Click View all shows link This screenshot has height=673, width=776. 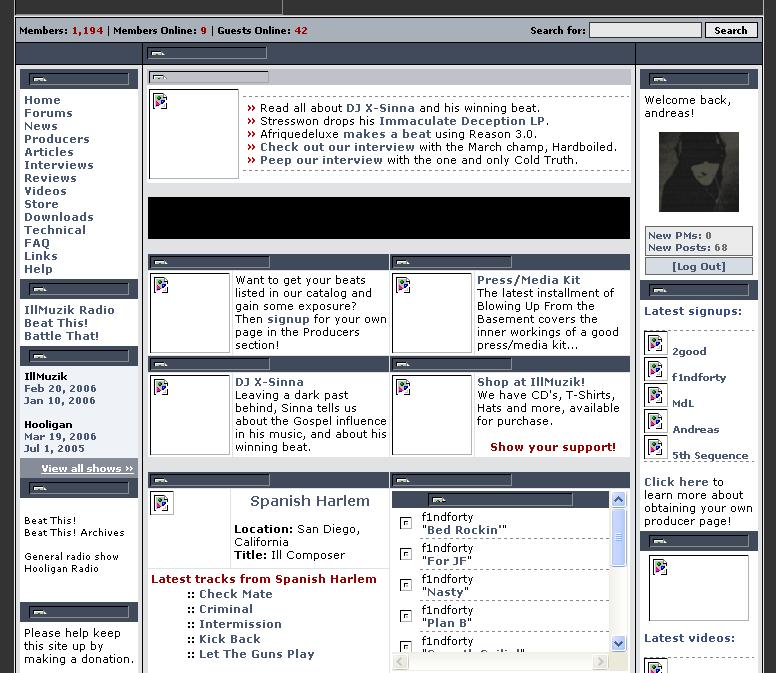(87, 468)
